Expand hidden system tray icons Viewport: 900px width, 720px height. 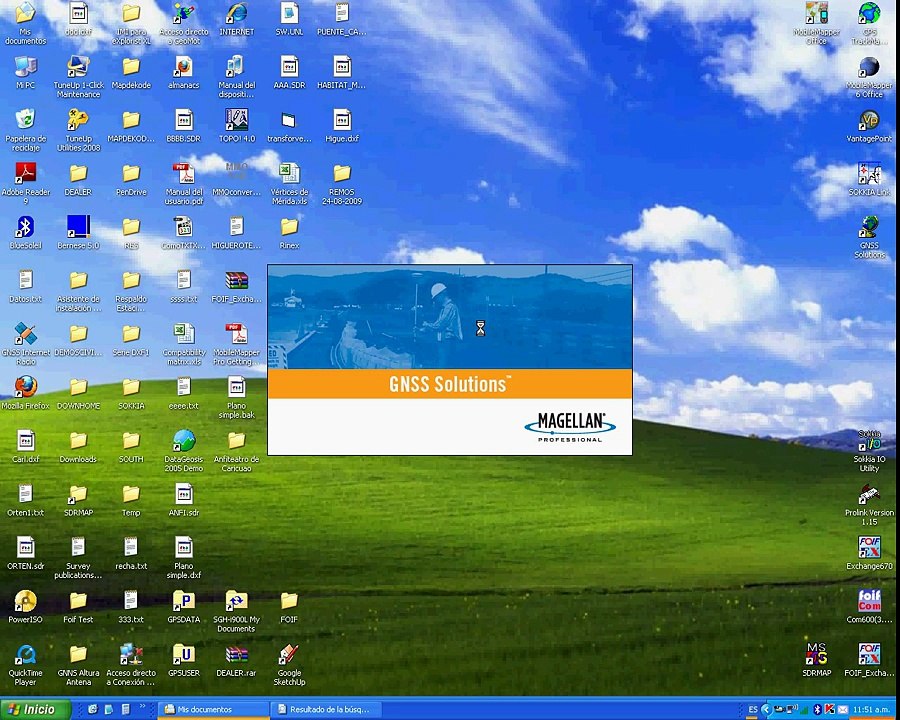(x=766, y=710)
